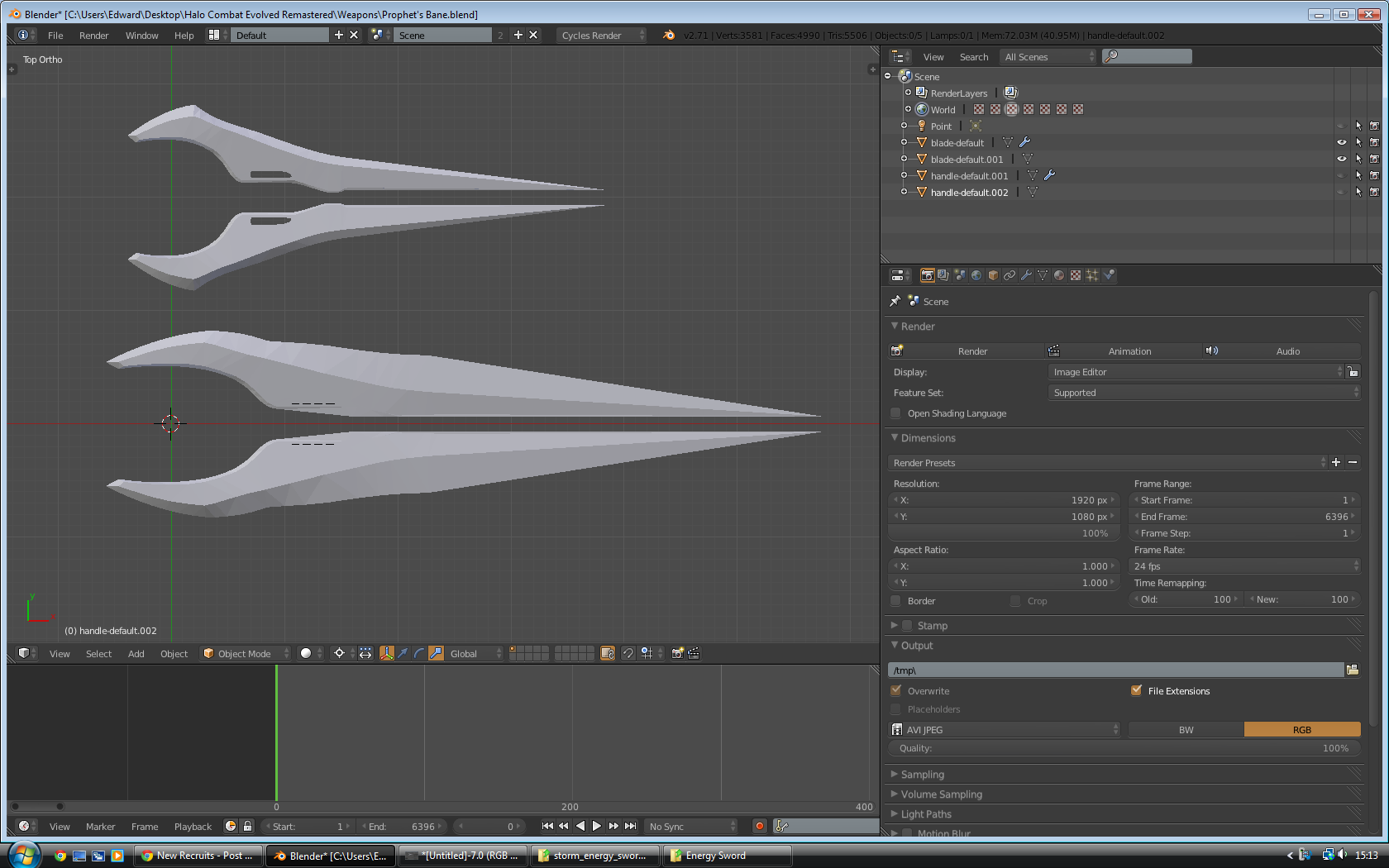Image resolution: width=1389 pixels, height=868 pixels.
Task: Open the Window menu
Action: click(141, 36)
